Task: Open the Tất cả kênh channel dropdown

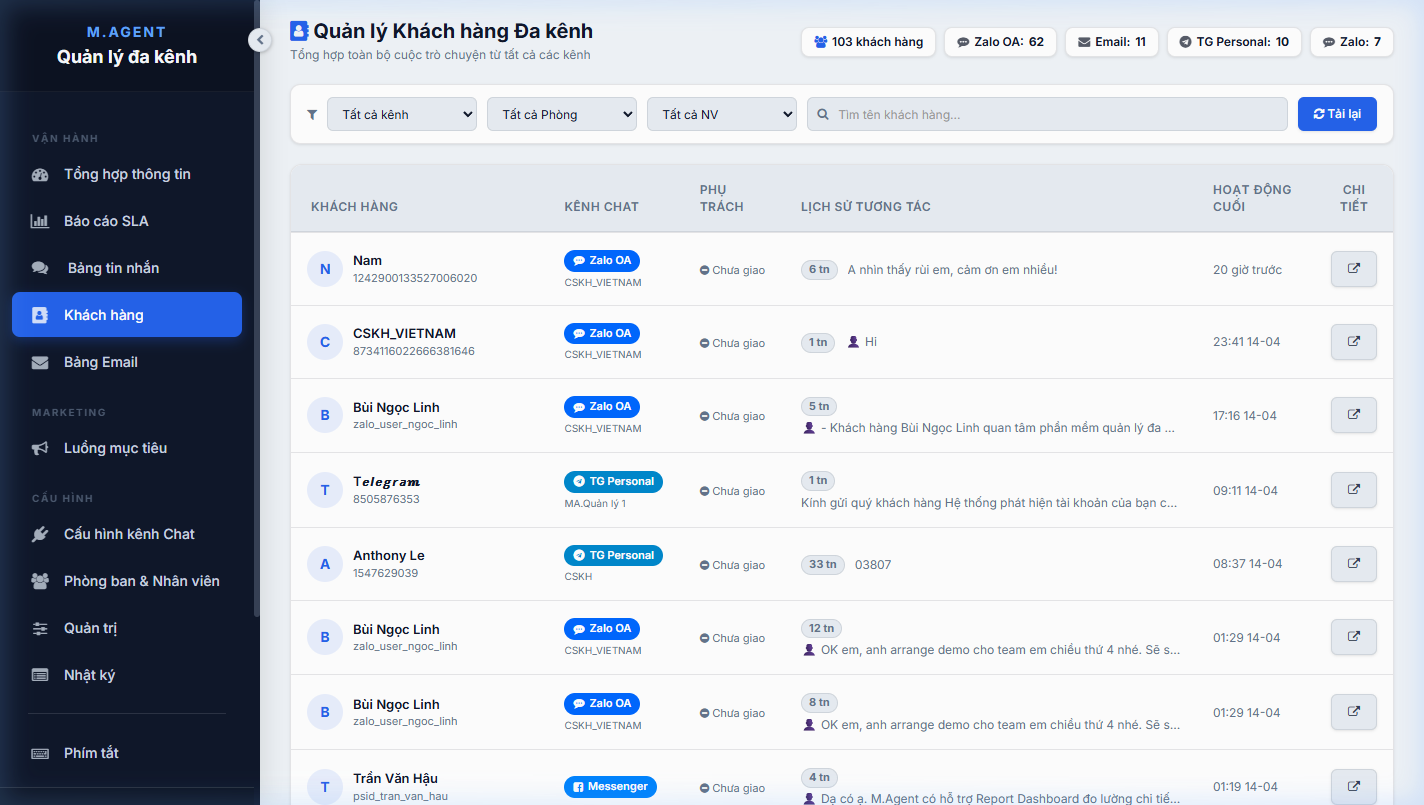Action: click(402, 114)
